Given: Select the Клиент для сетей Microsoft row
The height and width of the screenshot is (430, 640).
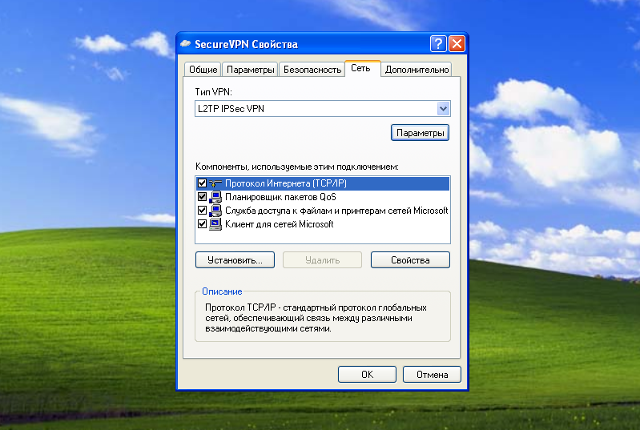Looking at the screenshot, I should click(x=322, y=224).
